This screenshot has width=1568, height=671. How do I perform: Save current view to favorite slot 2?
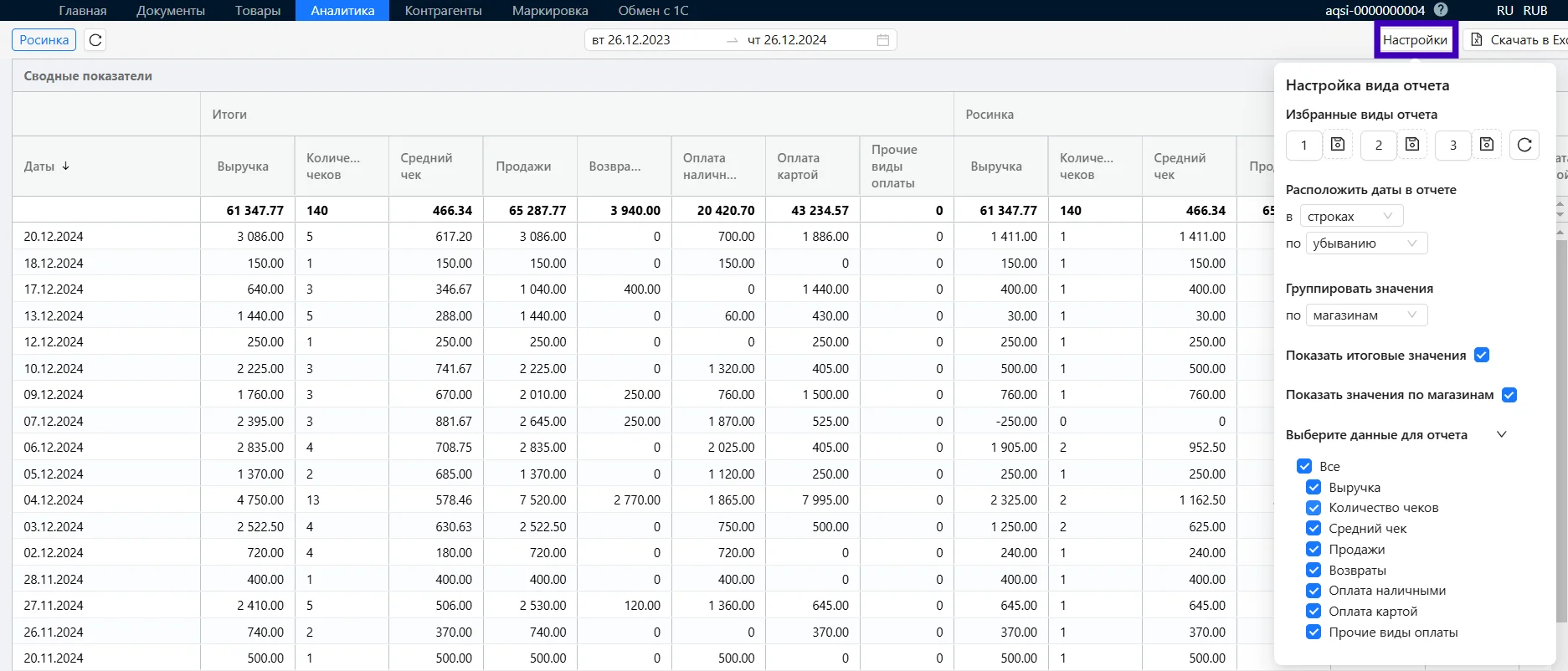click(x=1412, y=145)
